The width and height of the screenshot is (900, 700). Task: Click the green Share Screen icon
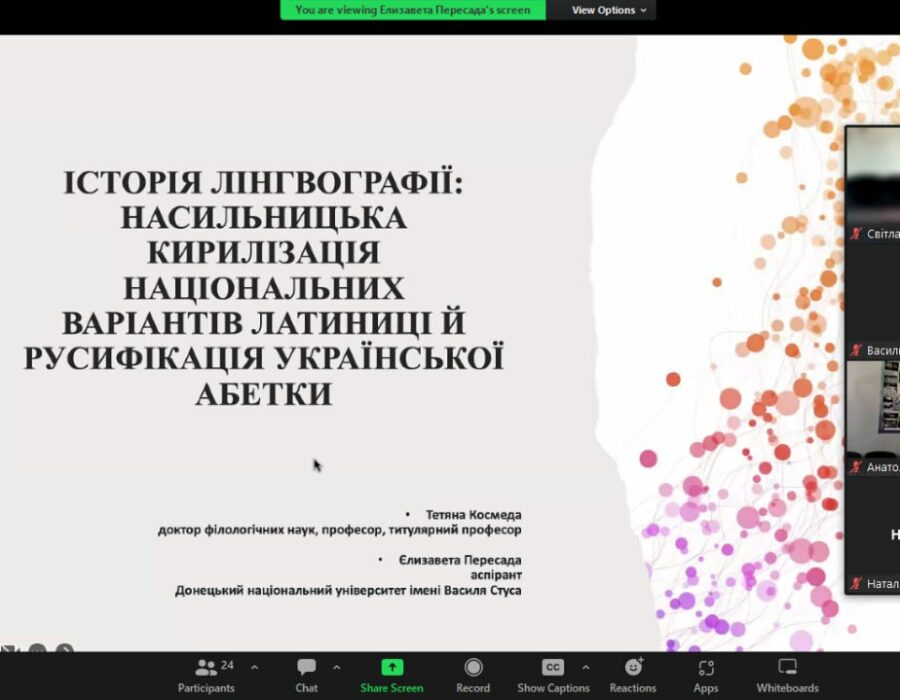pos(392,667)
